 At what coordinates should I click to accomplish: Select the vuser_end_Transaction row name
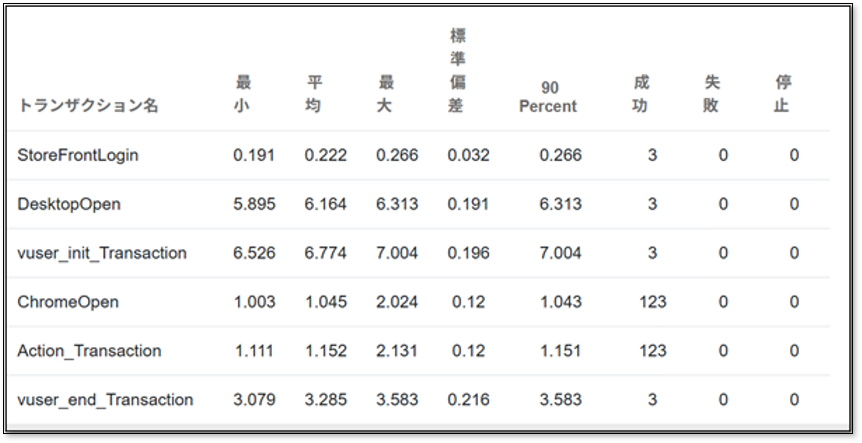pyautogui.click(x=105, y=400)
